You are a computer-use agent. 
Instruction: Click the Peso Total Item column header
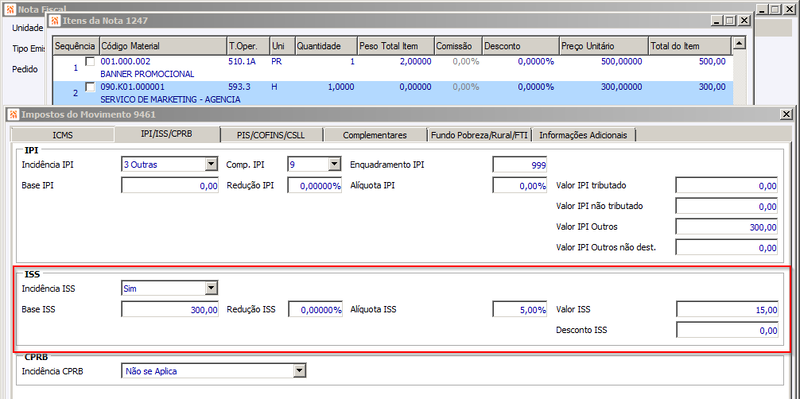point(395,46)
